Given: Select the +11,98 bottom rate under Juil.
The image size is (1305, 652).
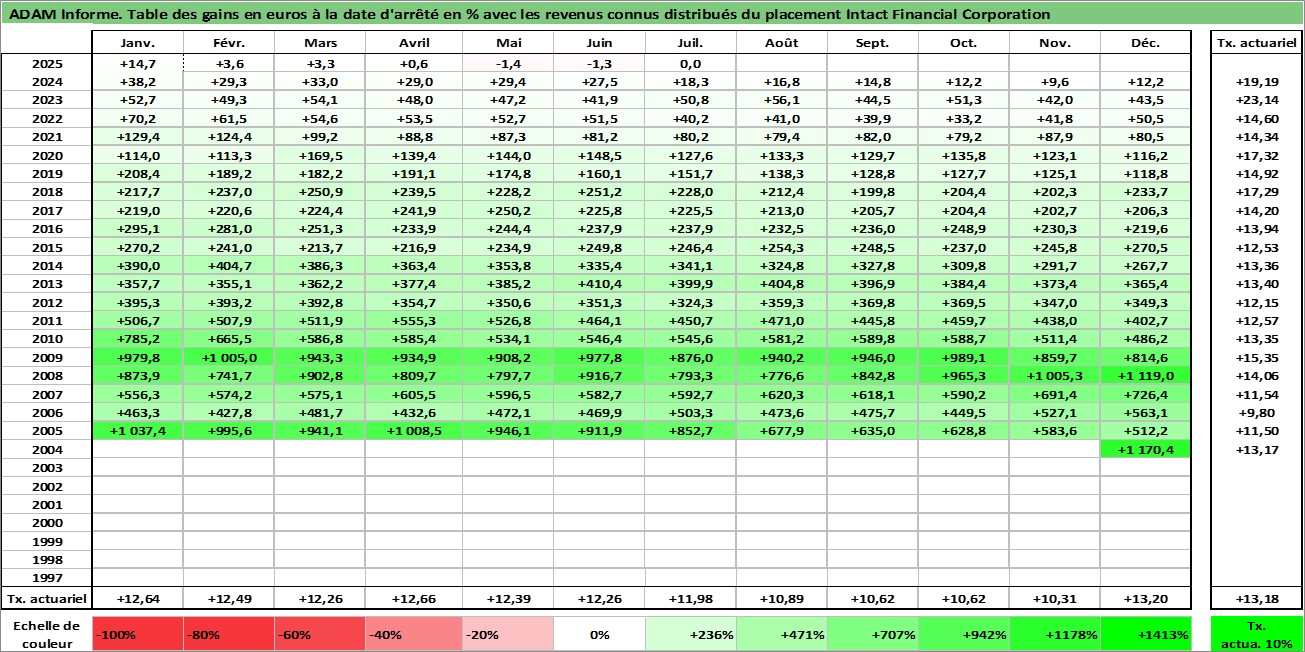Looking at the screenshot, I should tap(690, 599).
